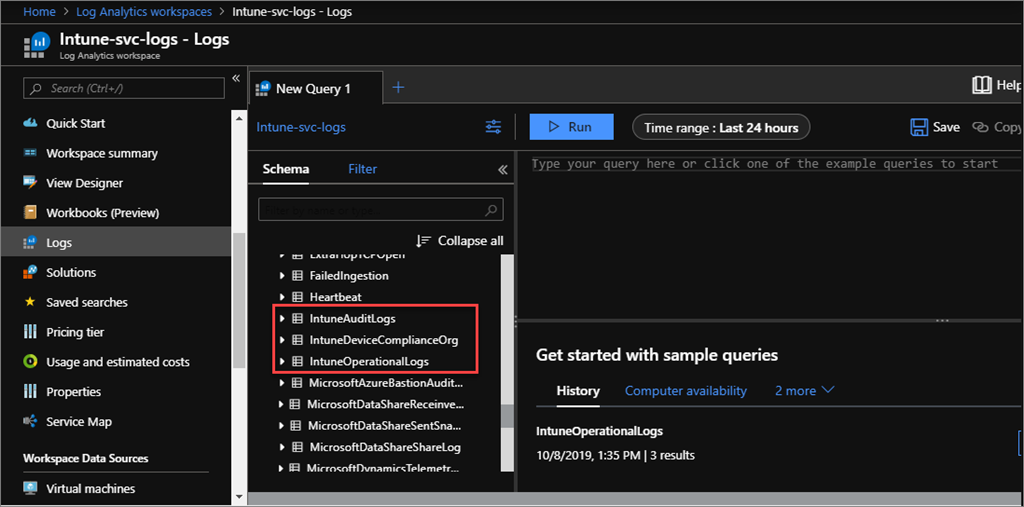Image resolution: width=1024 pixels, height=507 pixels.
Task: Click the Workspace summary icon
Action: pyautogui.click(x=30, y=154)
